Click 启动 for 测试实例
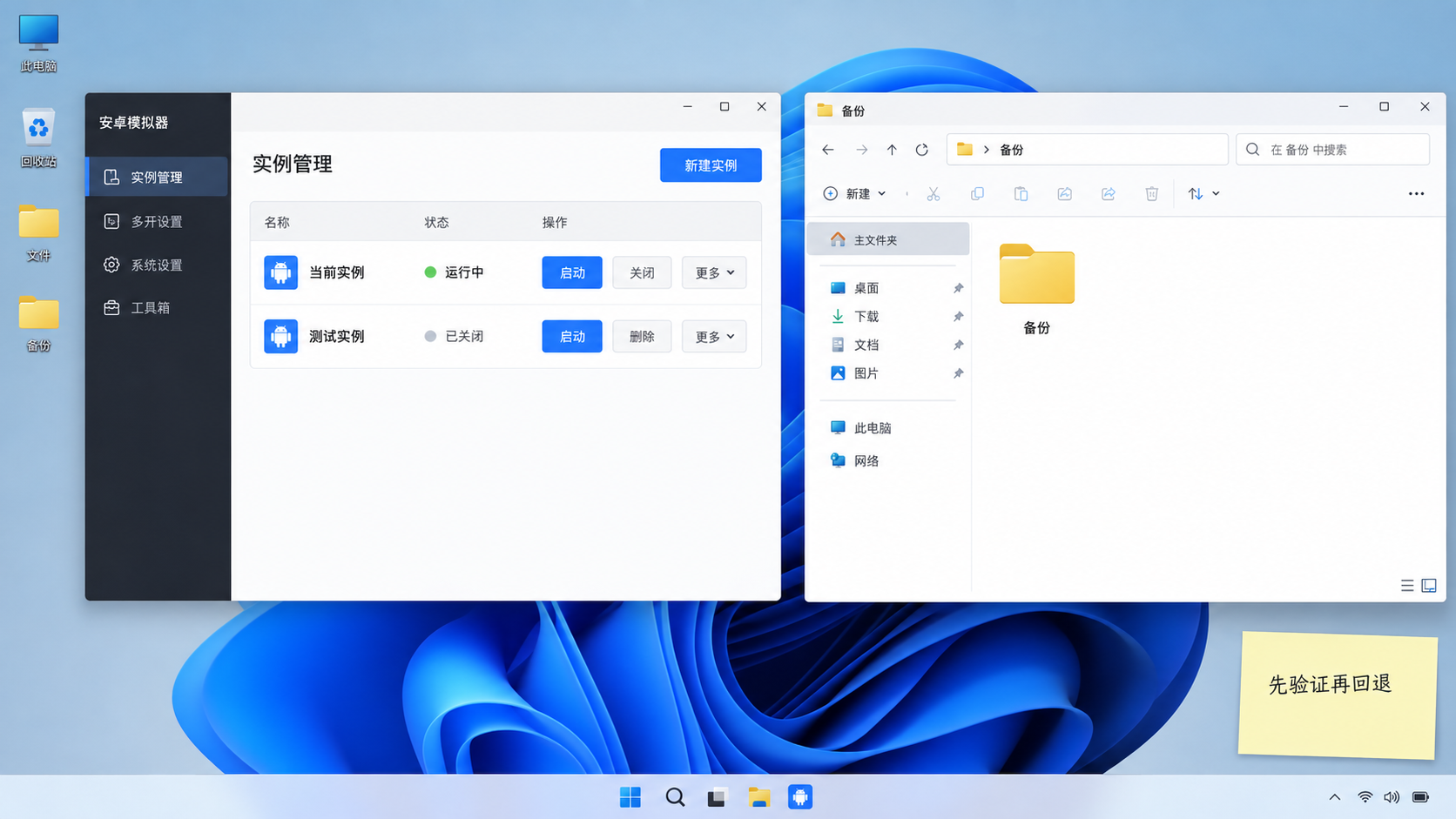 click(x=572, y=336)
